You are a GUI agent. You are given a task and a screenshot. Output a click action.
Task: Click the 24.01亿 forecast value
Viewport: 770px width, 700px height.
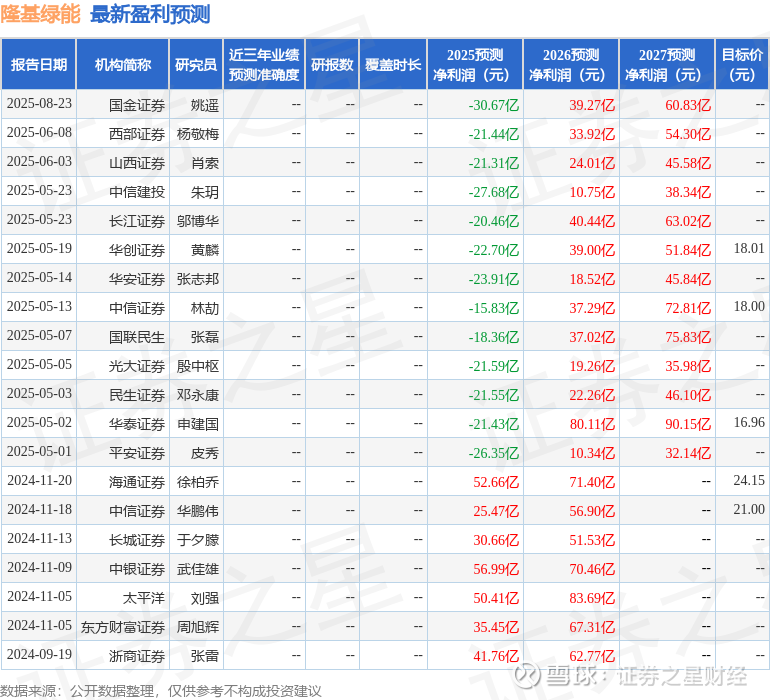pos(592,163)
